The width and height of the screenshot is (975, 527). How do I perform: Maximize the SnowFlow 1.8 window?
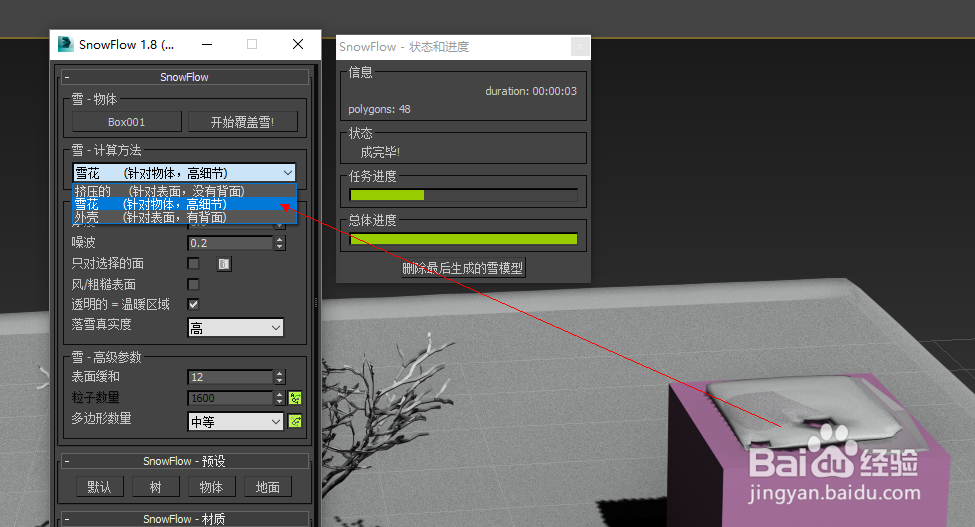[252, 44]
